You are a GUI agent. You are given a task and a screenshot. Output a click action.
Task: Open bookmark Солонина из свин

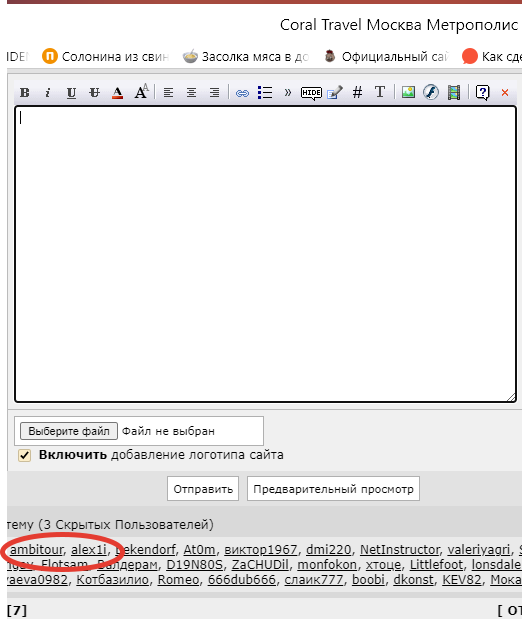106,56
